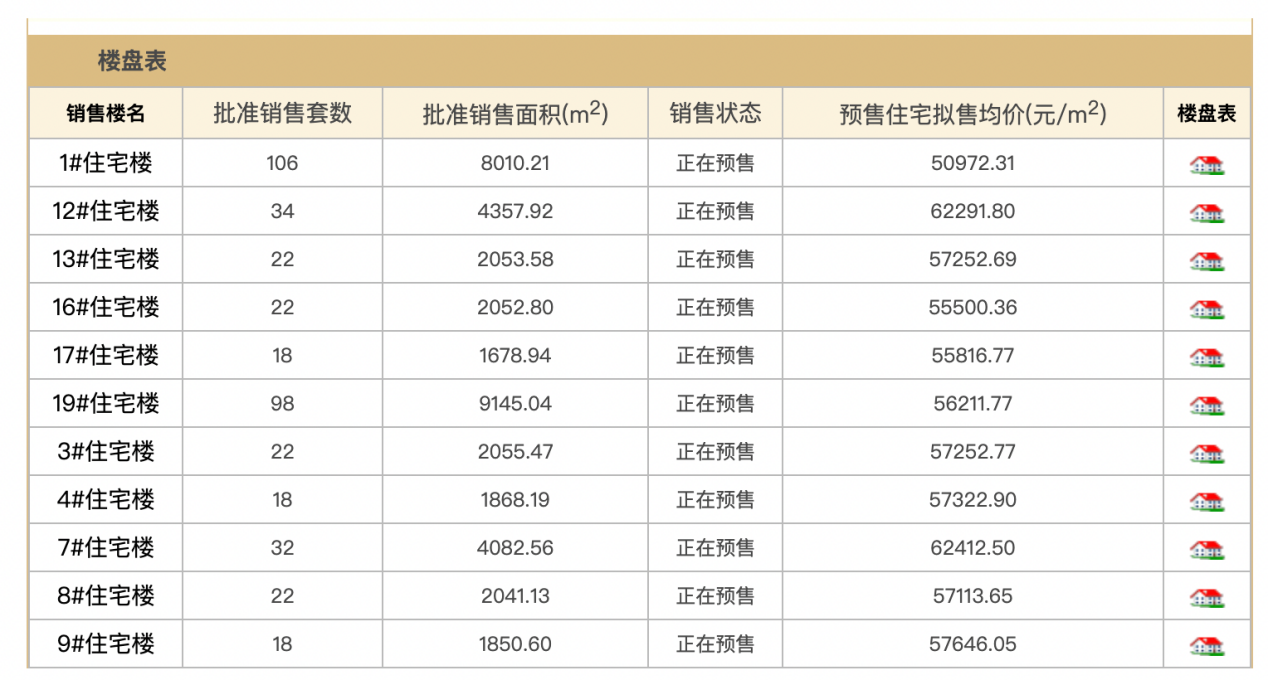Open the house icon for 16#住宅楼

(x=1207, y=308)
